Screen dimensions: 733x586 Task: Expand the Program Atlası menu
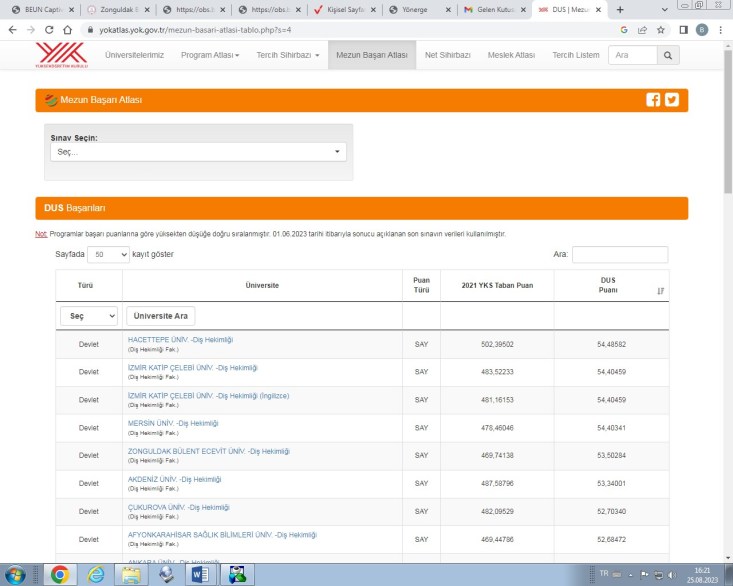(x=209, y=55)
